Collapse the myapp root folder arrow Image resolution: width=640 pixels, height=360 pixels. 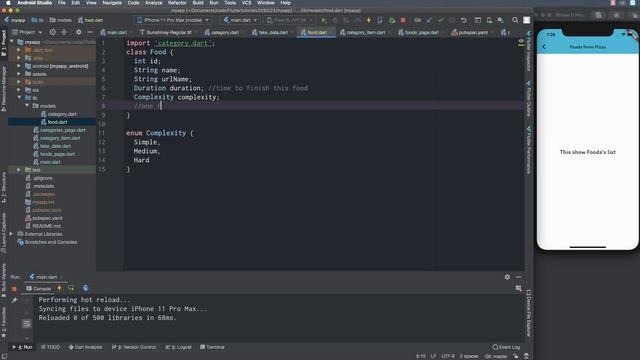[x=11, y=42]
